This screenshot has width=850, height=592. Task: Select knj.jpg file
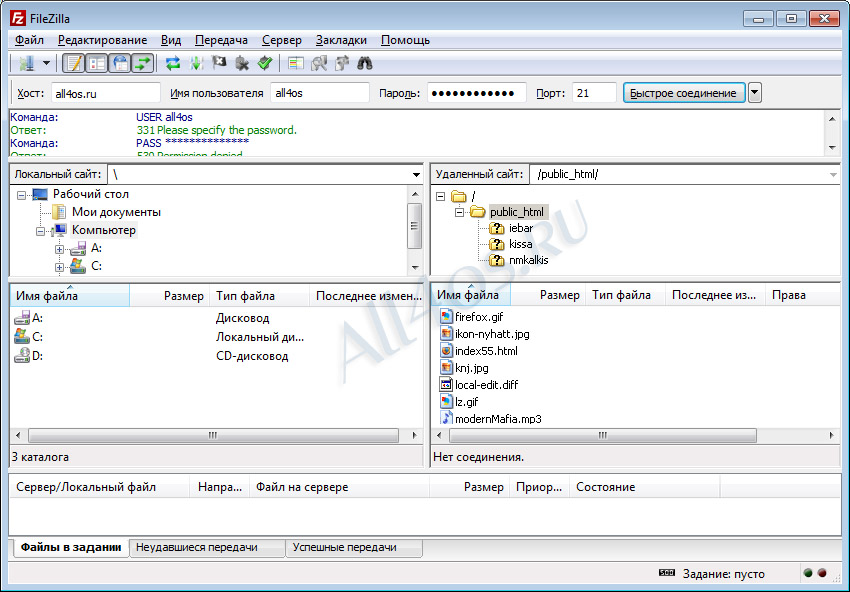pos(472,368)
